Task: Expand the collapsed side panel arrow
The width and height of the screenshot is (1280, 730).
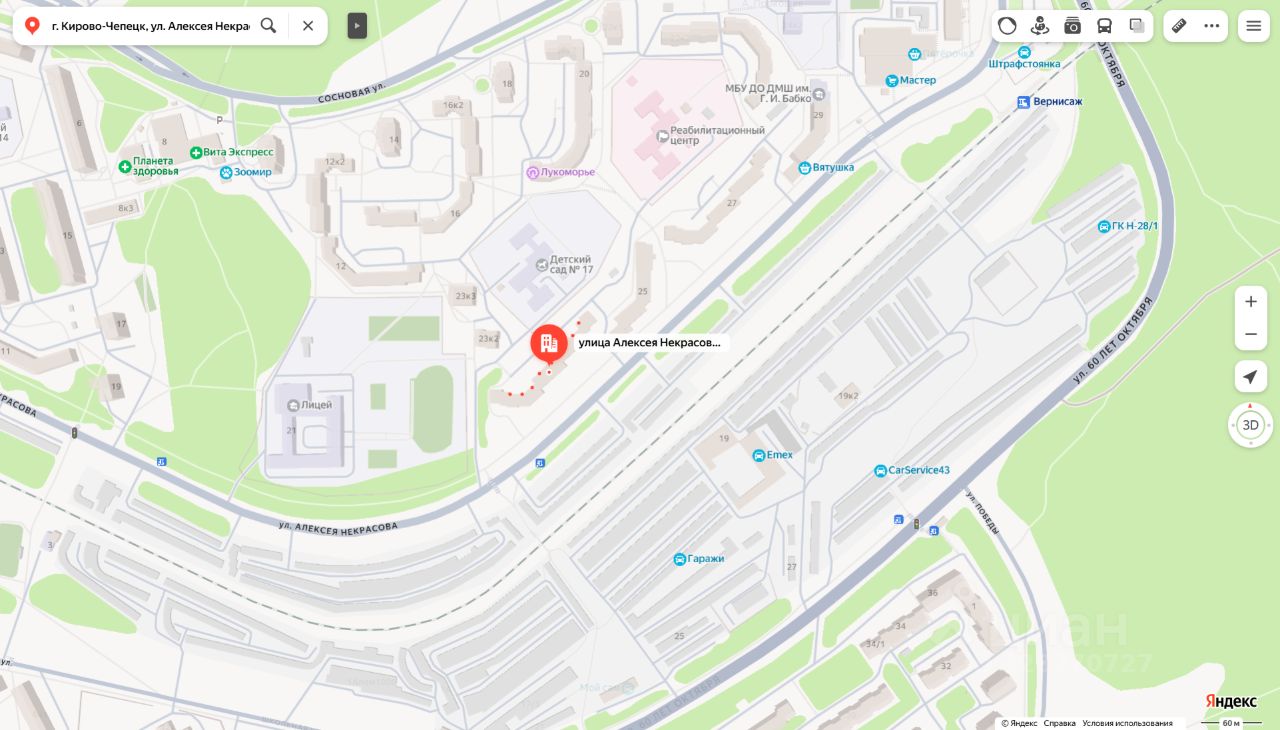Action: (357, 26)
